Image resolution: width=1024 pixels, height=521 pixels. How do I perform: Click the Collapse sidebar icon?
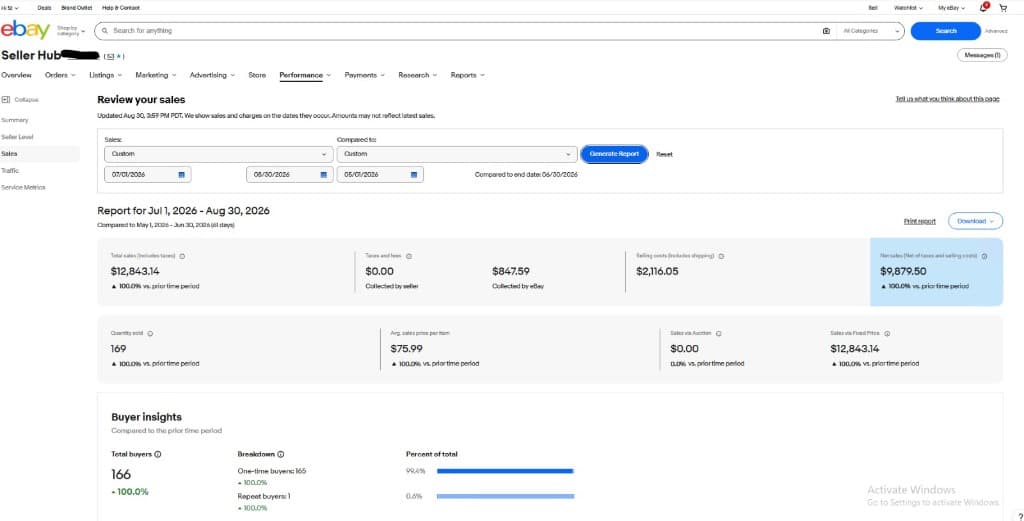(x=5, y=100)
